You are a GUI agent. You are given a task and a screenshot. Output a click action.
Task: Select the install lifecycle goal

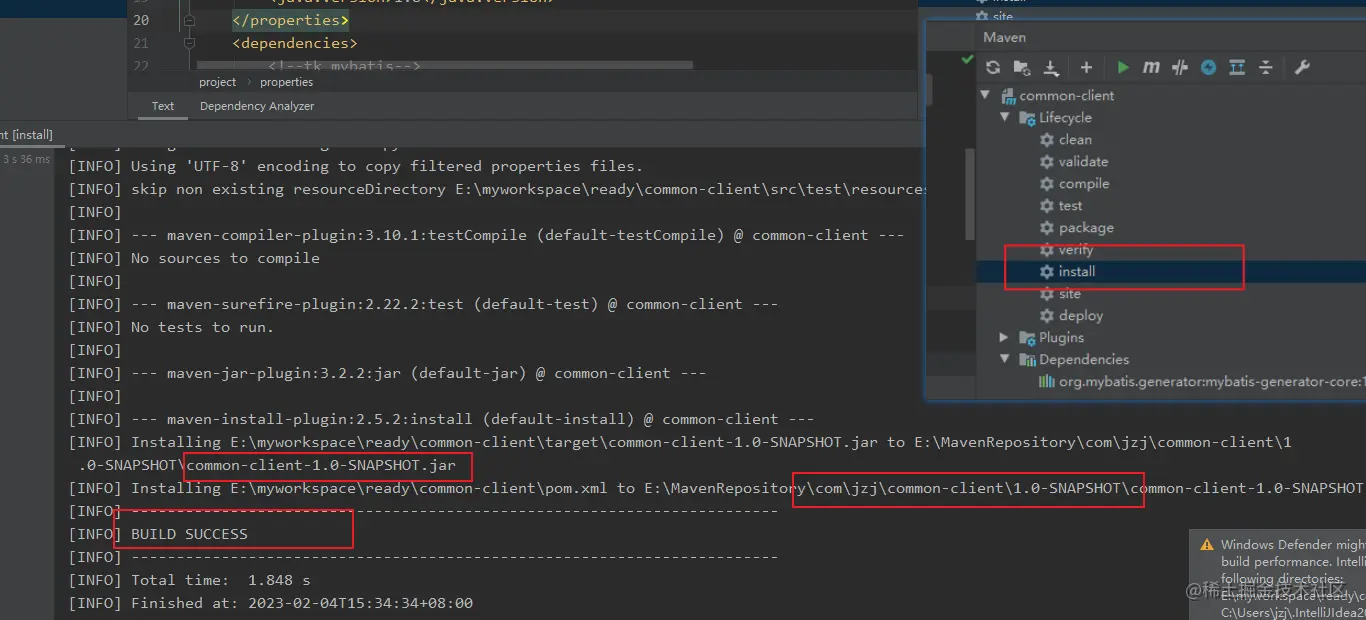click(1068, 271)
